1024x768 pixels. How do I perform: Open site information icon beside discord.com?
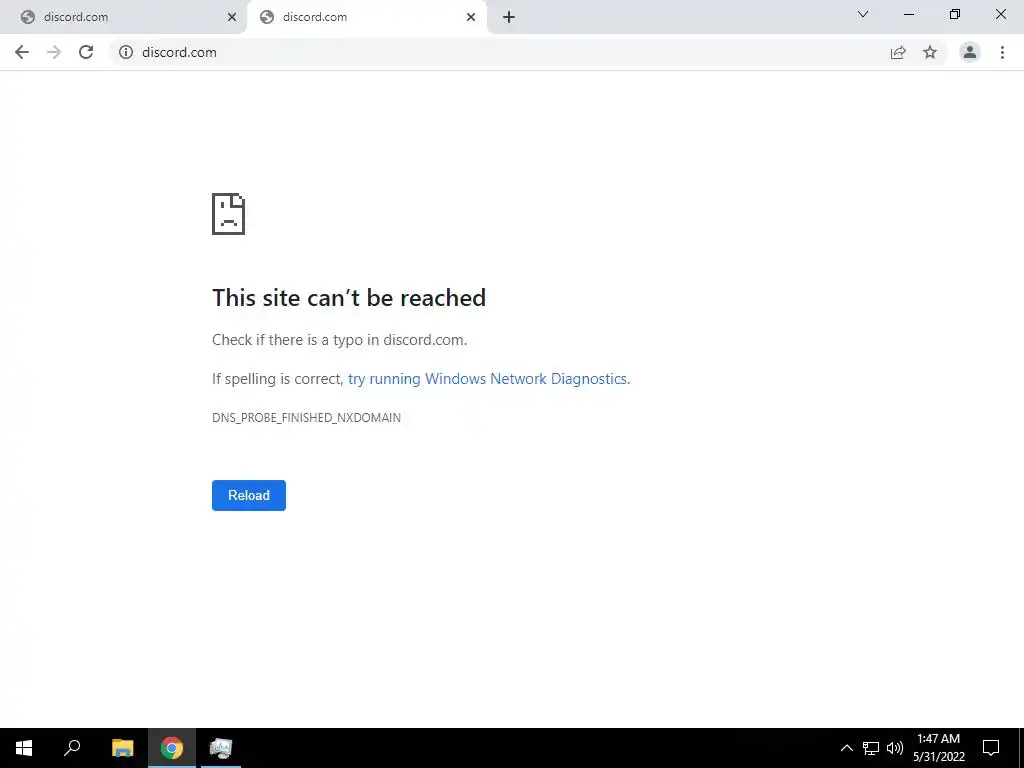(x=126, y=52)
